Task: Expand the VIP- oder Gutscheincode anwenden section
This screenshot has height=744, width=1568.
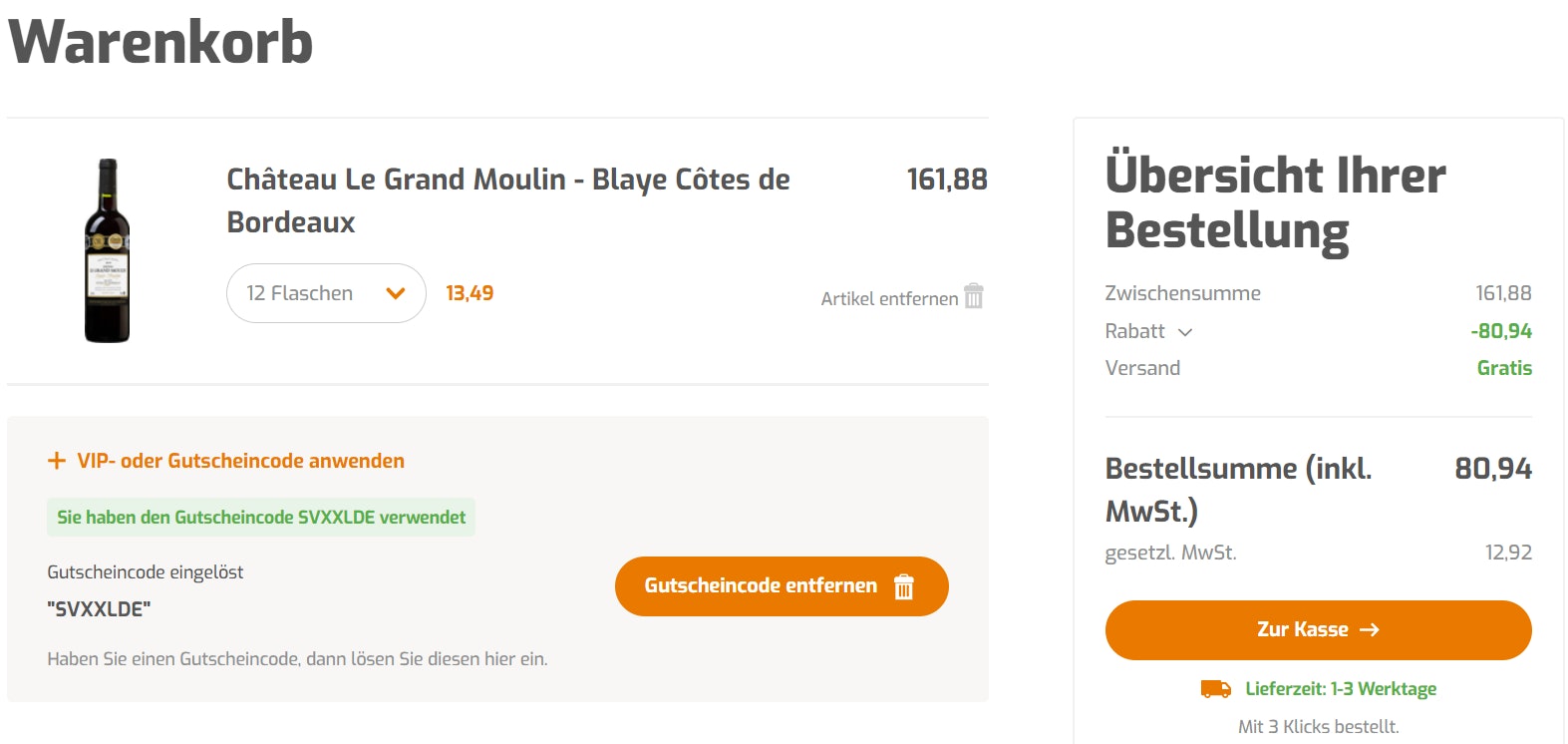Action: coord(240,460)
